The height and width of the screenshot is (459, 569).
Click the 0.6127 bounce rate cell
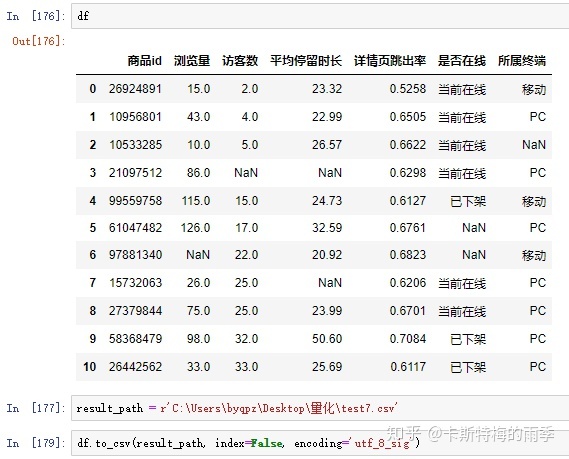pos(408,201)
